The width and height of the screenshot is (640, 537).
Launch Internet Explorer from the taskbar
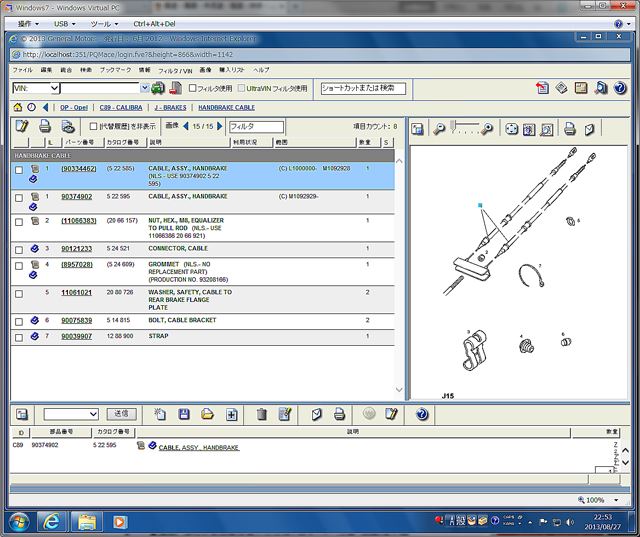point(51,522)
